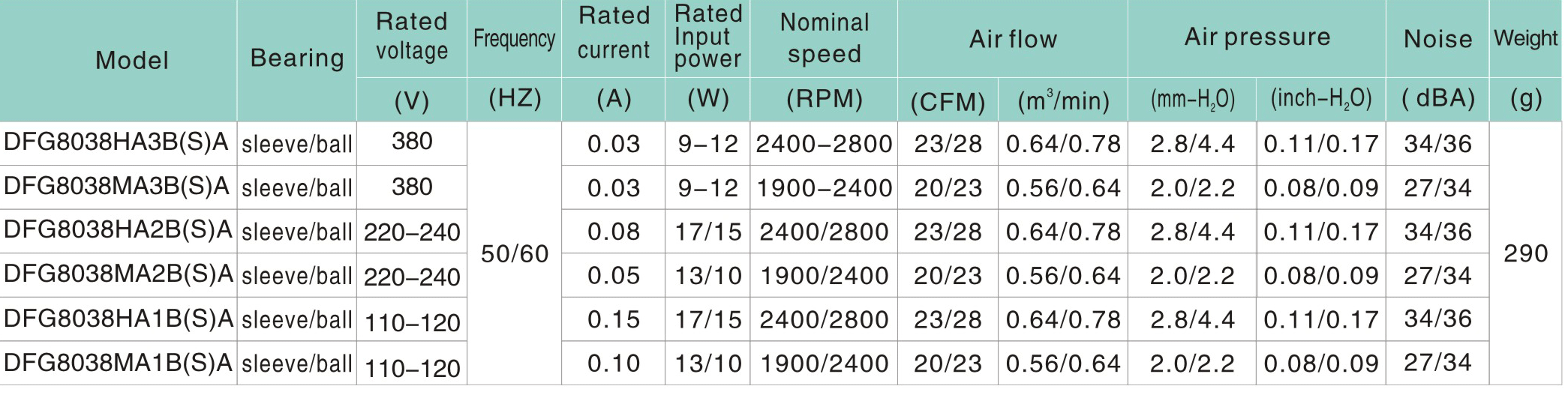
Task: Click the Air flow header
Action: pyautogui.click(x=1013, y=39)
